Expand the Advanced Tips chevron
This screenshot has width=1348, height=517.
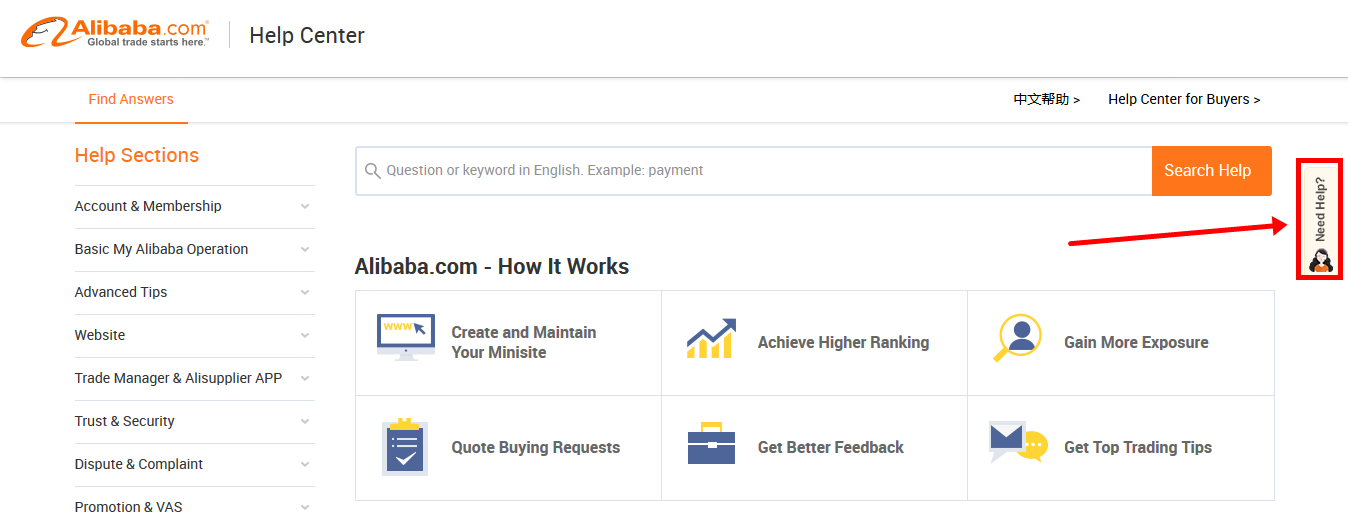[305, 292]
